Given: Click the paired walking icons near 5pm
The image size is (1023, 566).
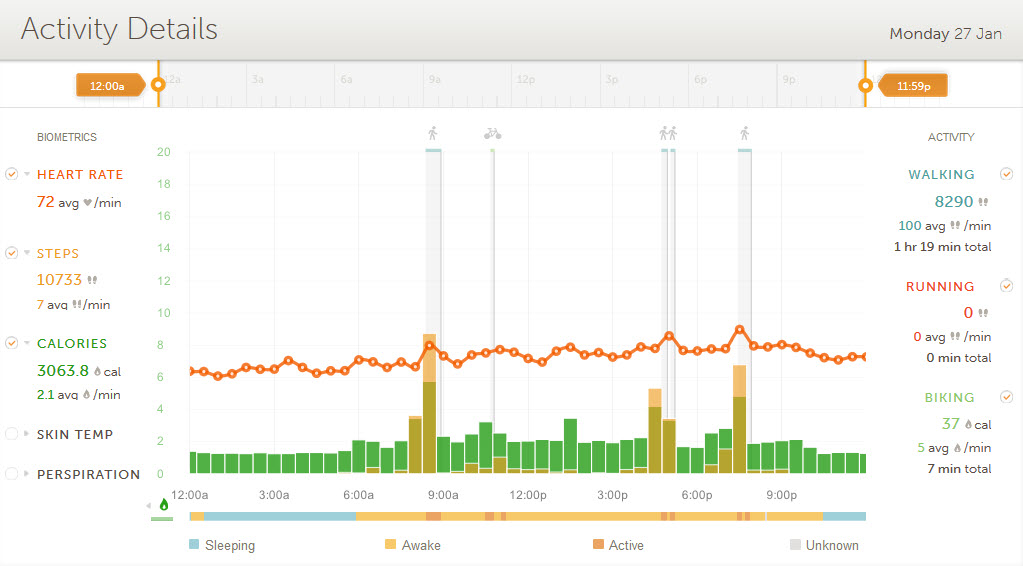Looking at the screenshot, I should point(668,133).
